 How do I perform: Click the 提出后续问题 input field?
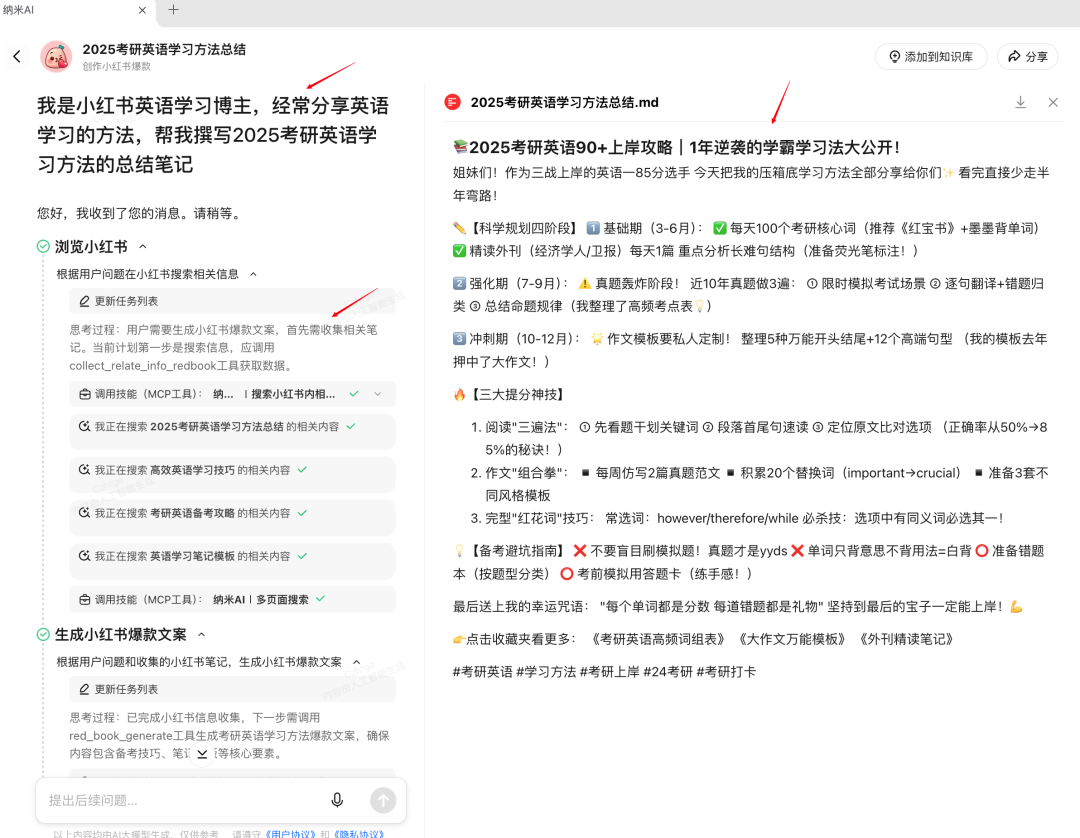pos(180,800)
